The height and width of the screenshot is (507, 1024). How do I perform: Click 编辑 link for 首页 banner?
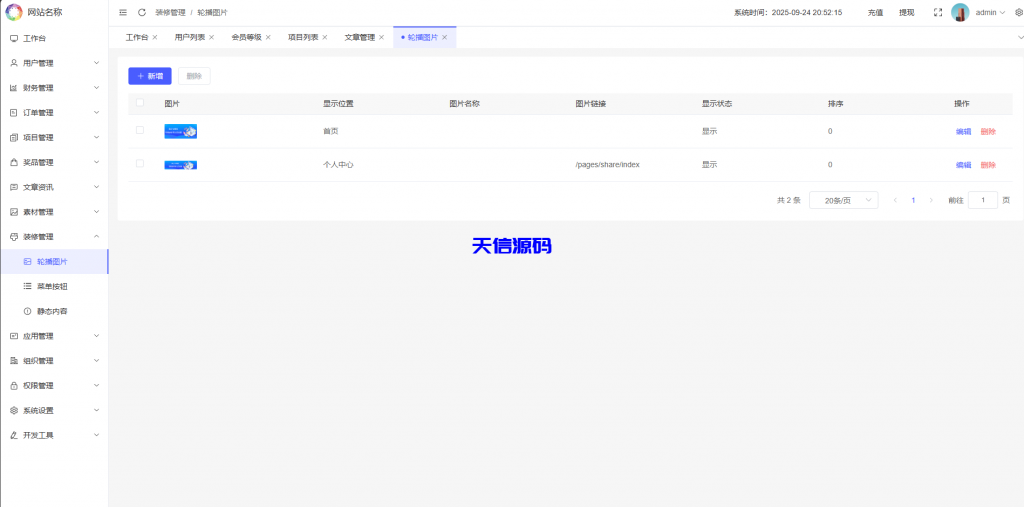tap(963, 132)
